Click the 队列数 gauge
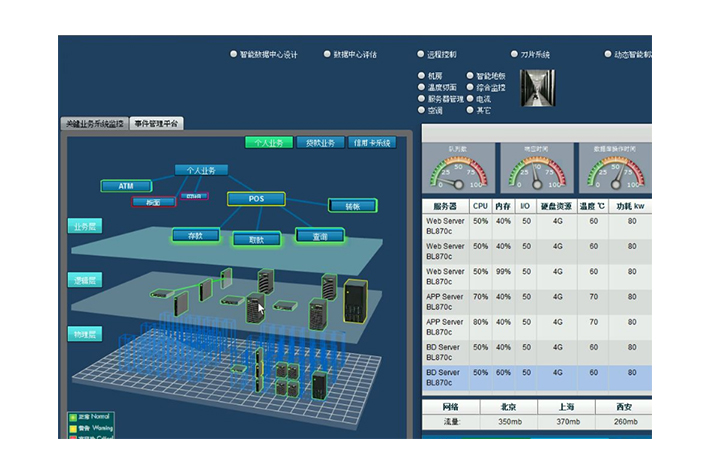 (x=458, y=168)
